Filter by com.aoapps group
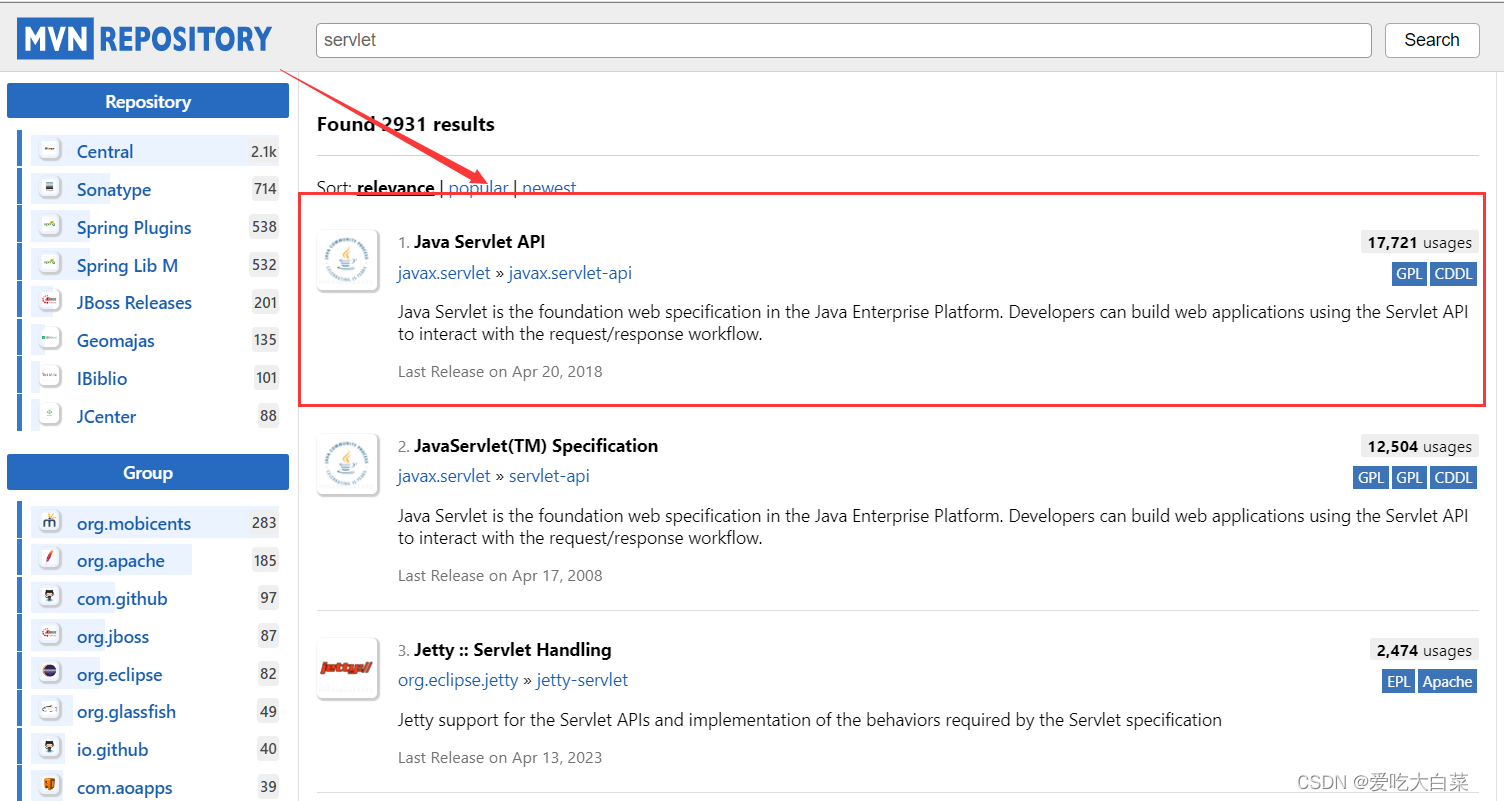The height and width of the screenshot is (801, 1504). click(125, 787)
